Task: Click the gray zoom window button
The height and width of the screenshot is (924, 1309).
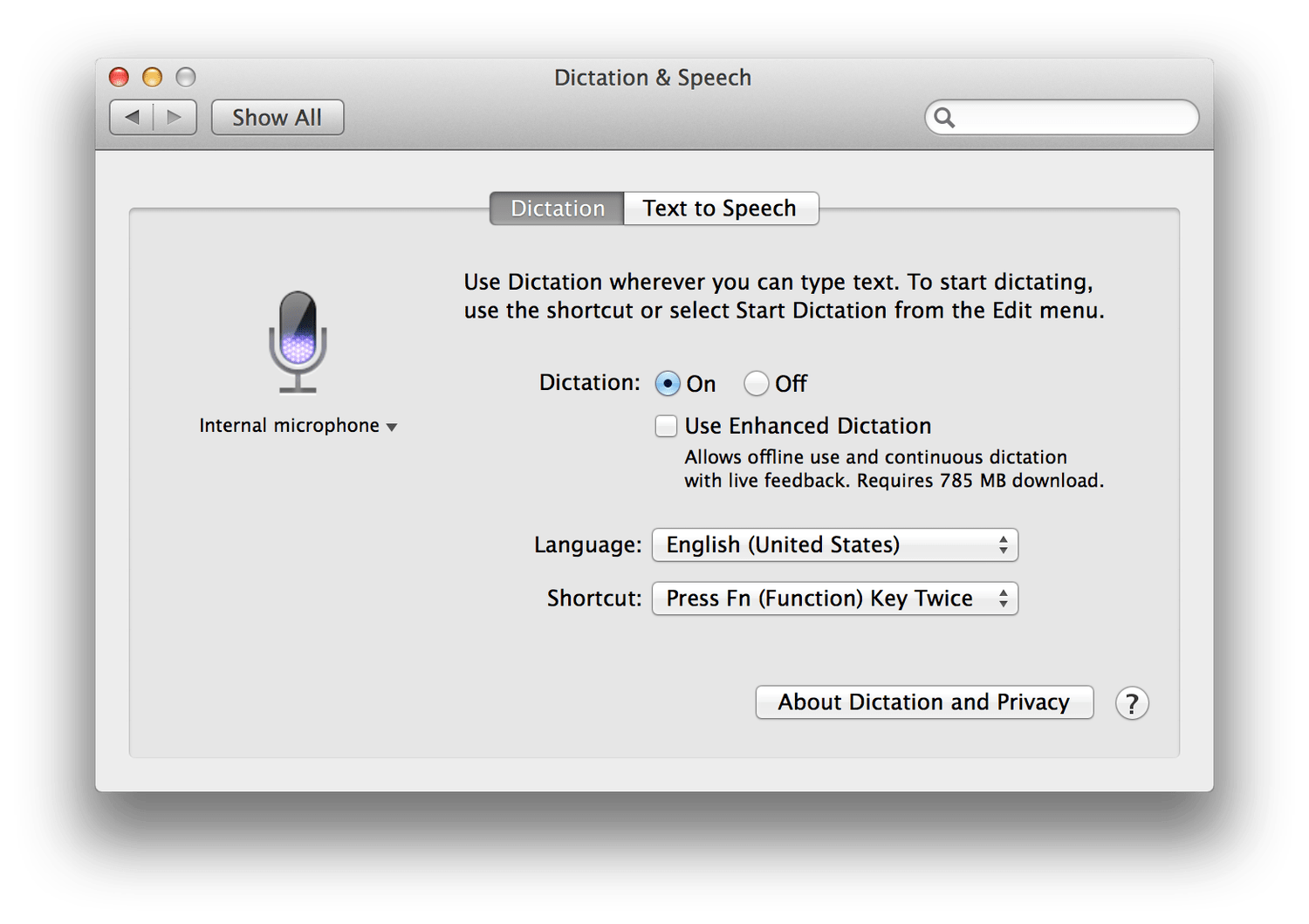Action: point(186,78)
